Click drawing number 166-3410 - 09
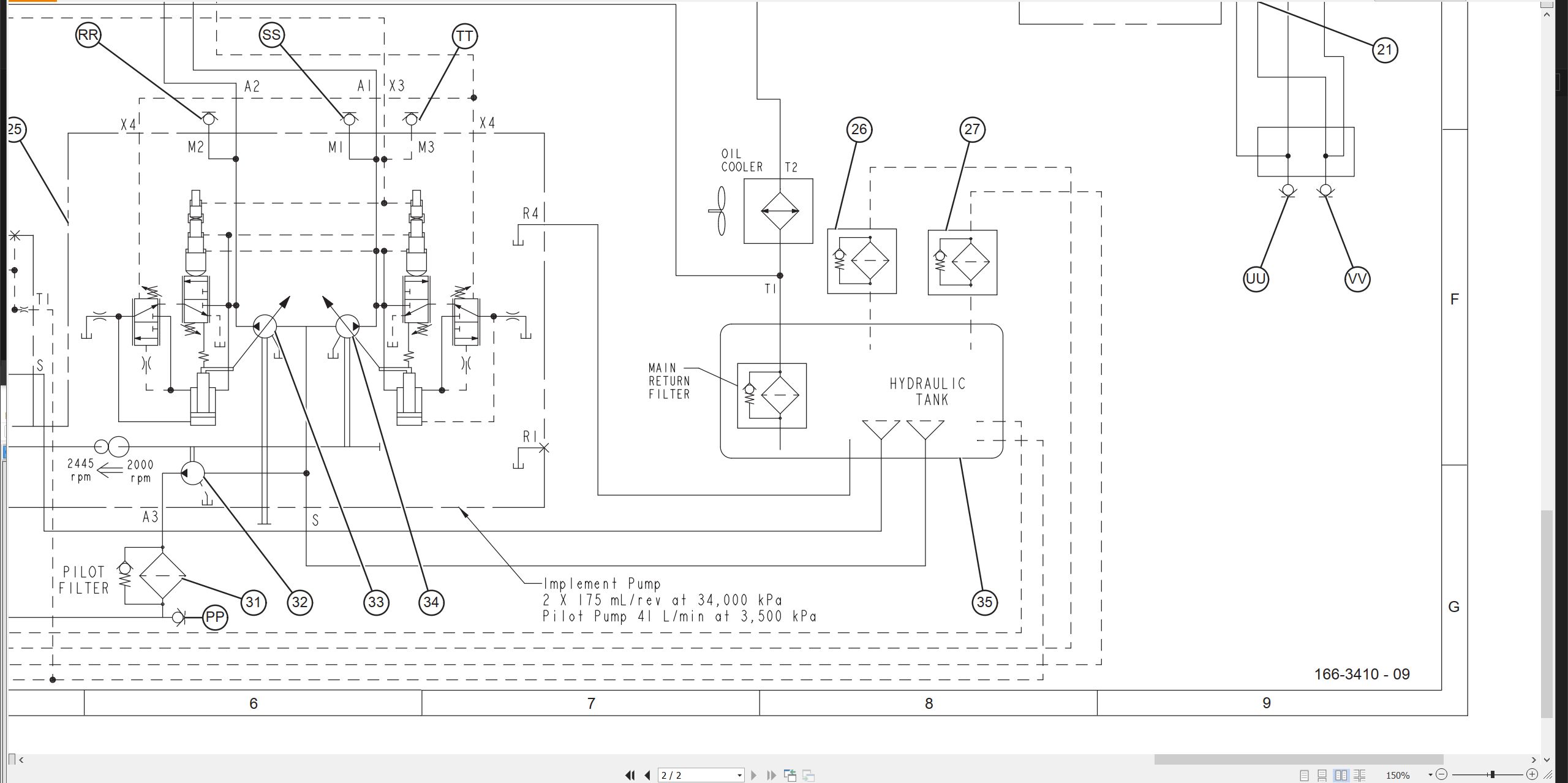 coord(1362,674)
